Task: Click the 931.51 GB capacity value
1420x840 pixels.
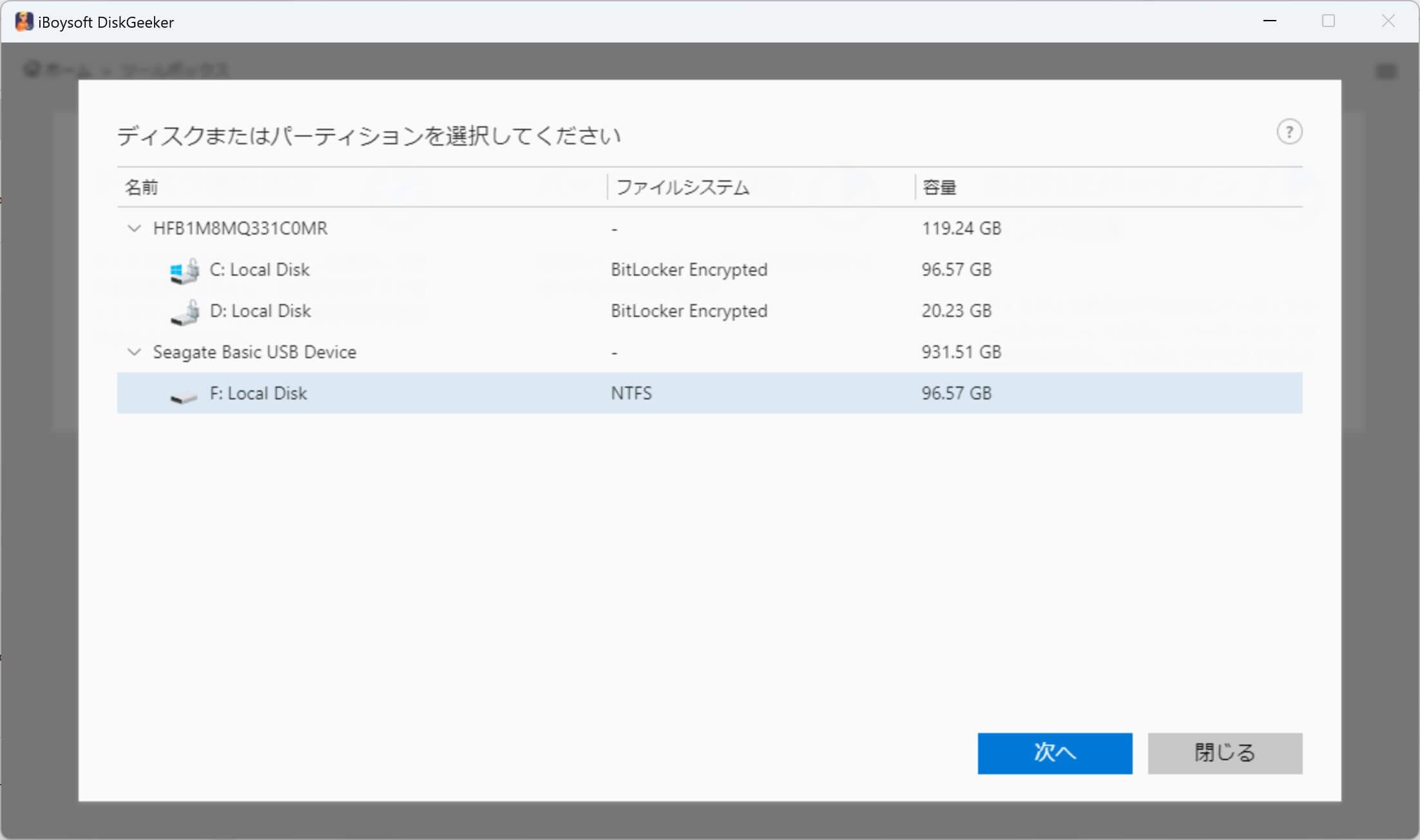Action: pyautogui.click(x=961, y=352)
